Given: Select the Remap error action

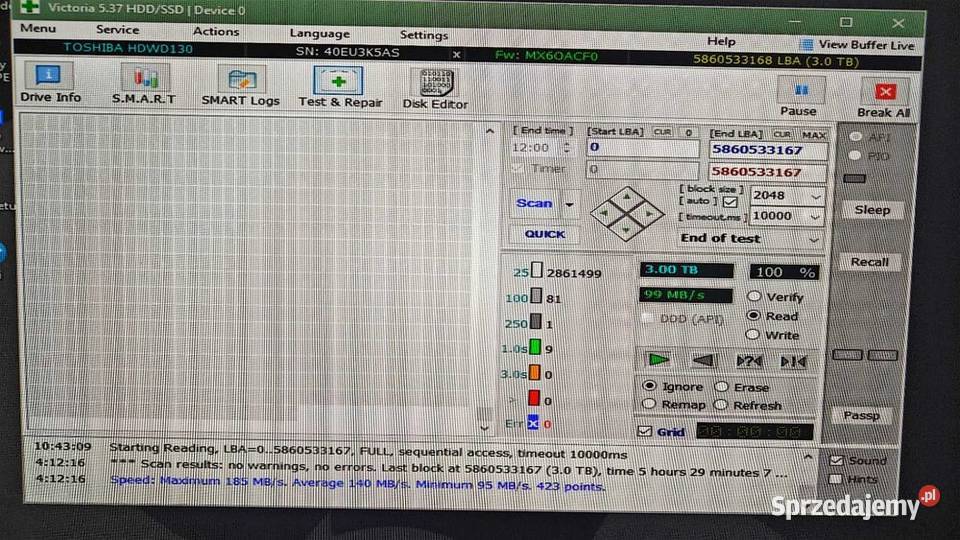Looking at the screenshot, I should (x=649, y=405).
